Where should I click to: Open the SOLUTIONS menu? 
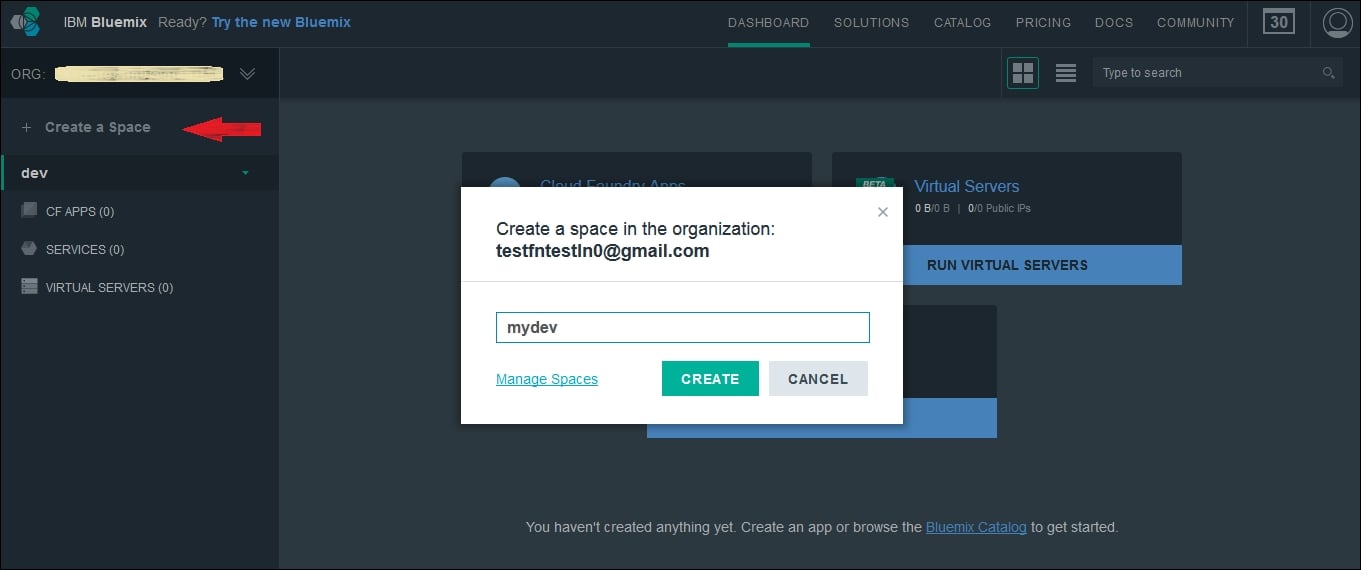coord(871,22)
